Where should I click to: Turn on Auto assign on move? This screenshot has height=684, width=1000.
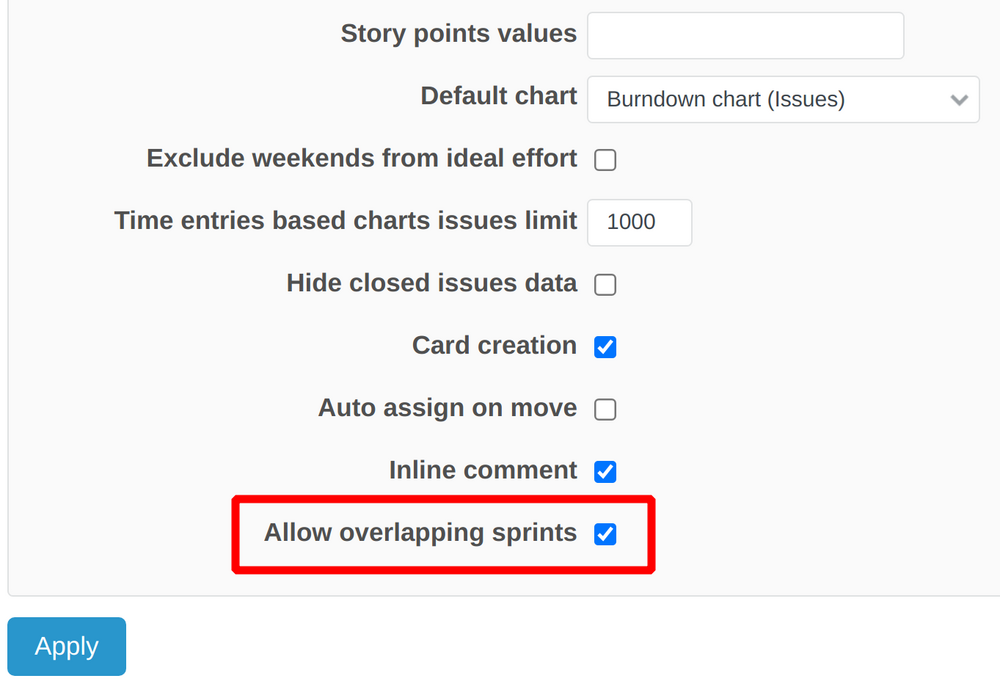[605, 409]
